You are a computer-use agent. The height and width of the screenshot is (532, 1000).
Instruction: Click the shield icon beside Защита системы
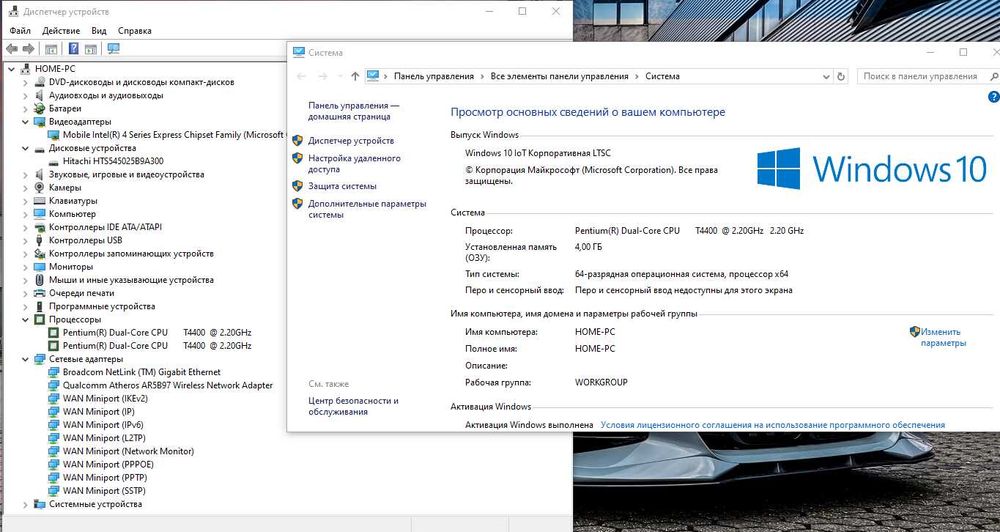pos(297,186)
